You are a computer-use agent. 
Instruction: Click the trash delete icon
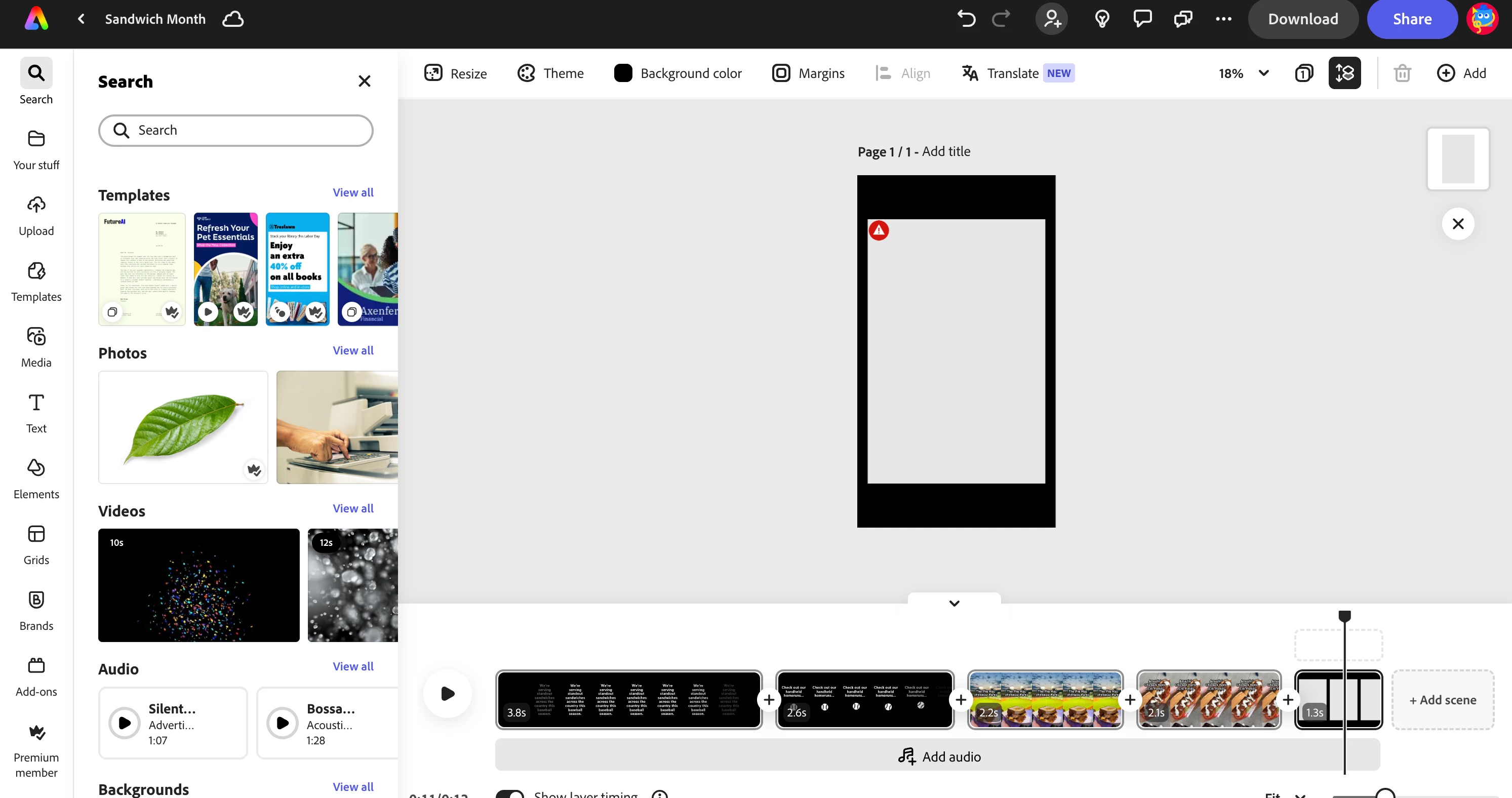pos(1402,73)
